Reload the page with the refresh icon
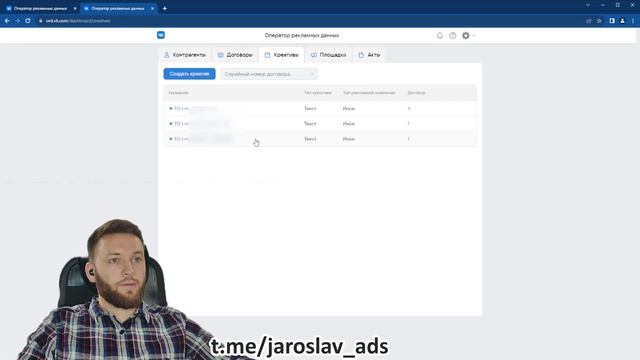 click(28, 20)
